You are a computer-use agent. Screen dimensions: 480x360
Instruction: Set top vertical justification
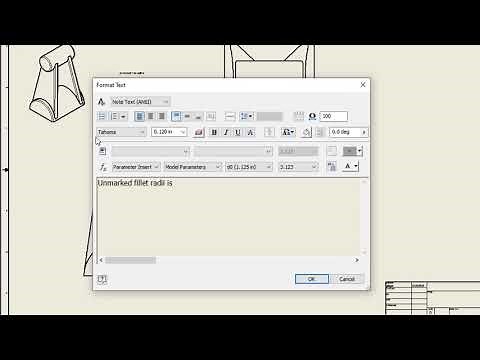click(x=176, y=116)
